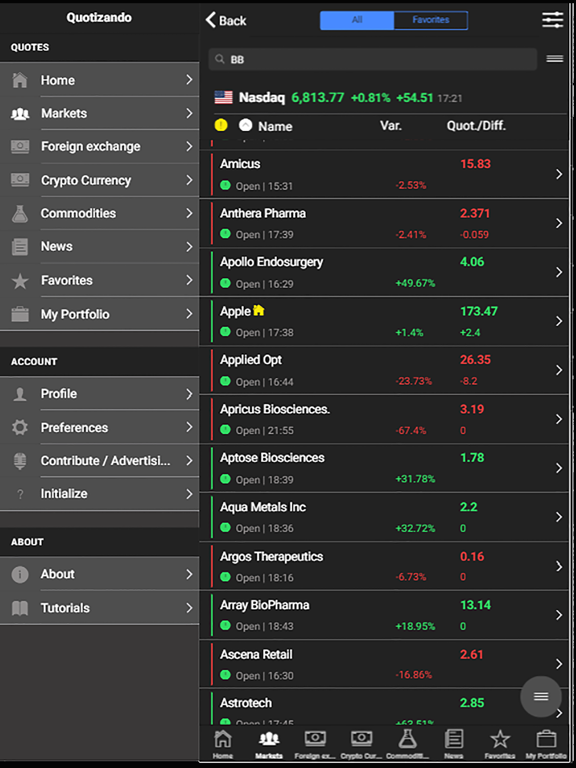Click the chevron next to Markets in sidebar
576x768 pixels.
click(189, 113)
